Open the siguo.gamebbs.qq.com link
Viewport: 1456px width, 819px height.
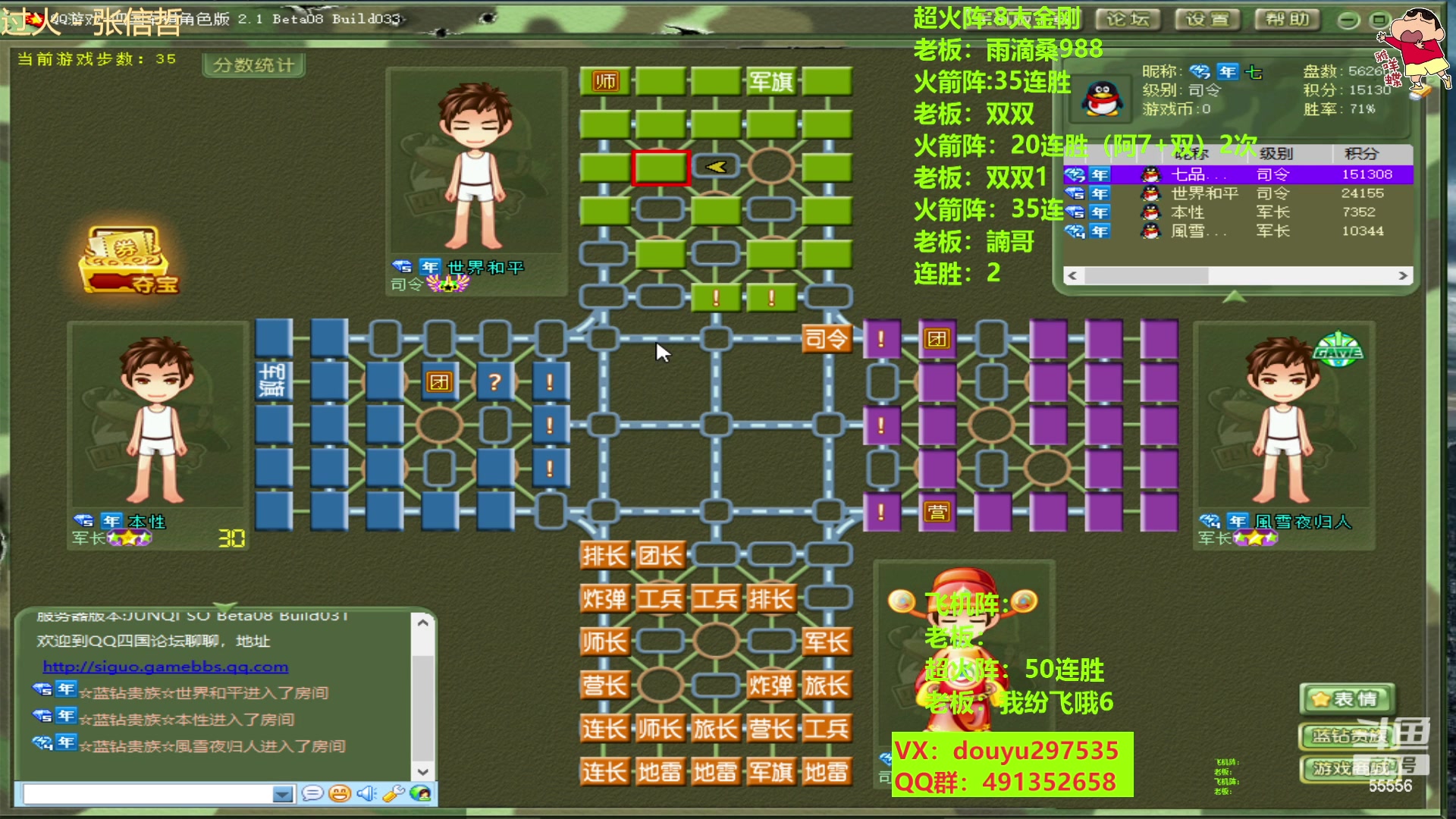[x=165, y=667]
